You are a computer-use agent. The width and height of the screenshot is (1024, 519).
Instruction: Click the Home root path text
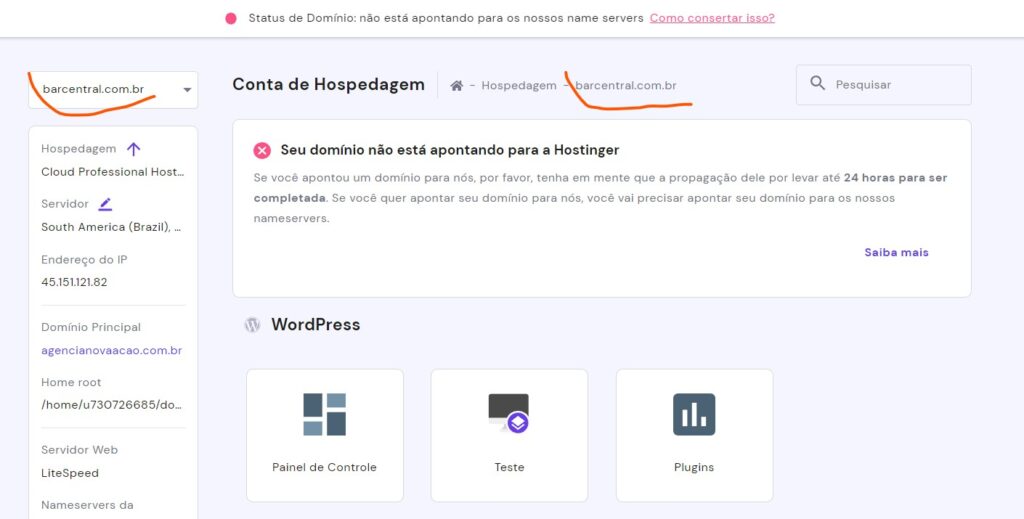coord(111,405)
